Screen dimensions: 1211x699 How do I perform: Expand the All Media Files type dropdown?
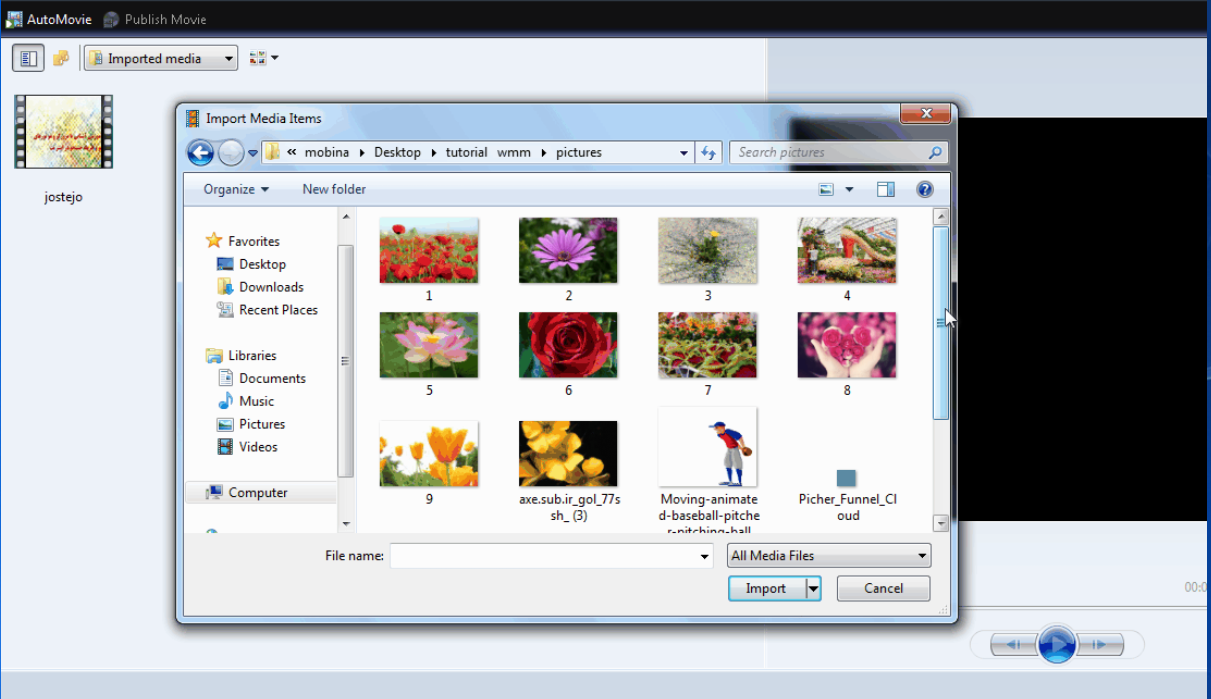pos(829,555)
